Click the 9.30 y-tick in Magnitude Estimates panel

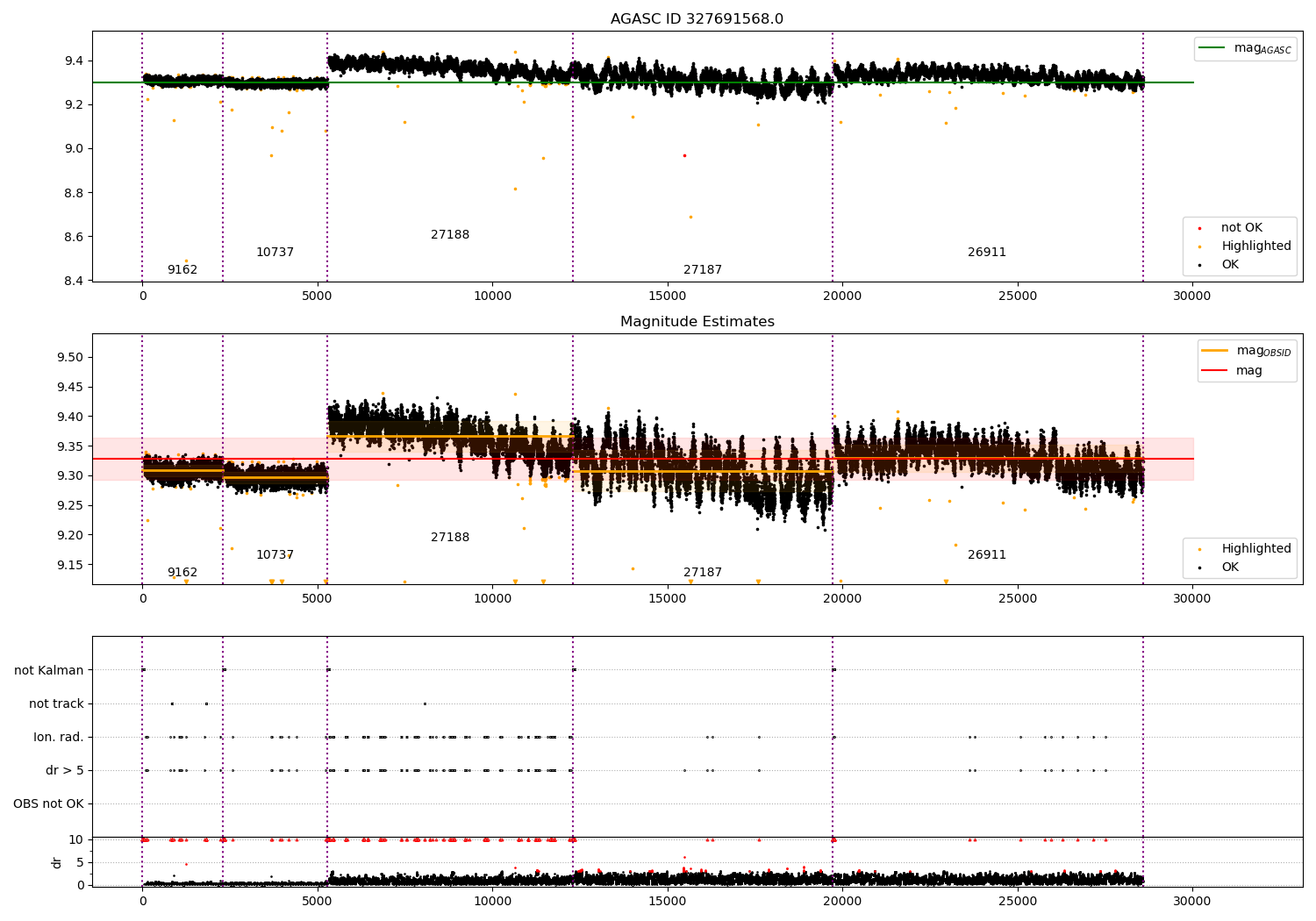point(70,476)
